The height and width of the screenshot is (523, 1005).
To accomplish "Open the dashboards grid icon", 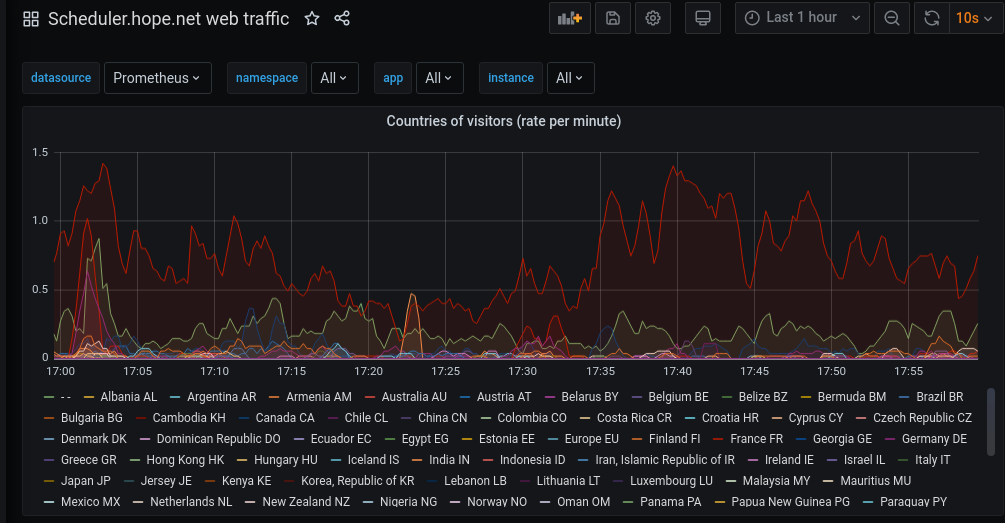I will 31,19.
